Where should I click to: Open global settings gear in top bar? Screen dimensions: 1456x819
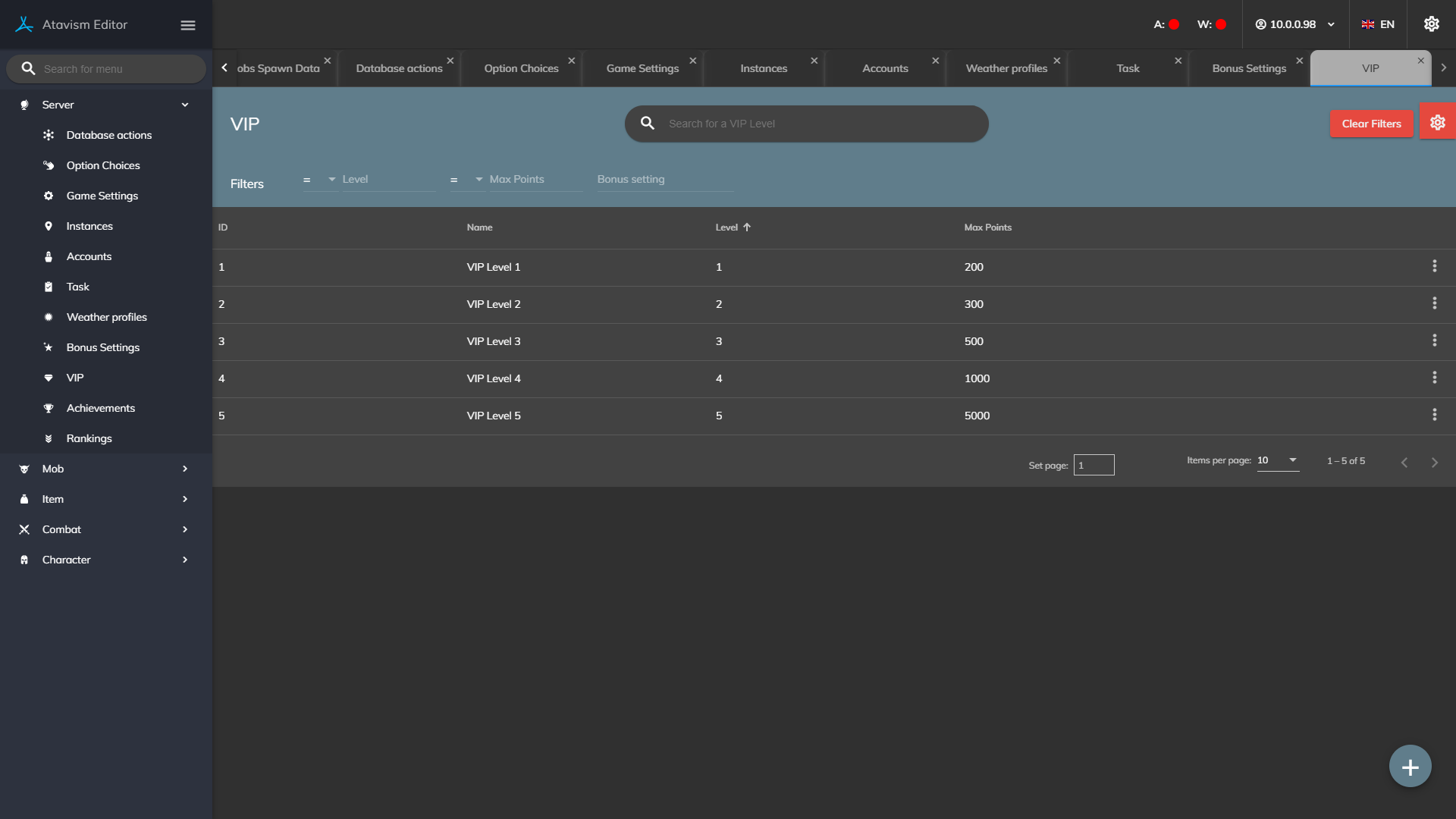click(x=1431, y=24)
